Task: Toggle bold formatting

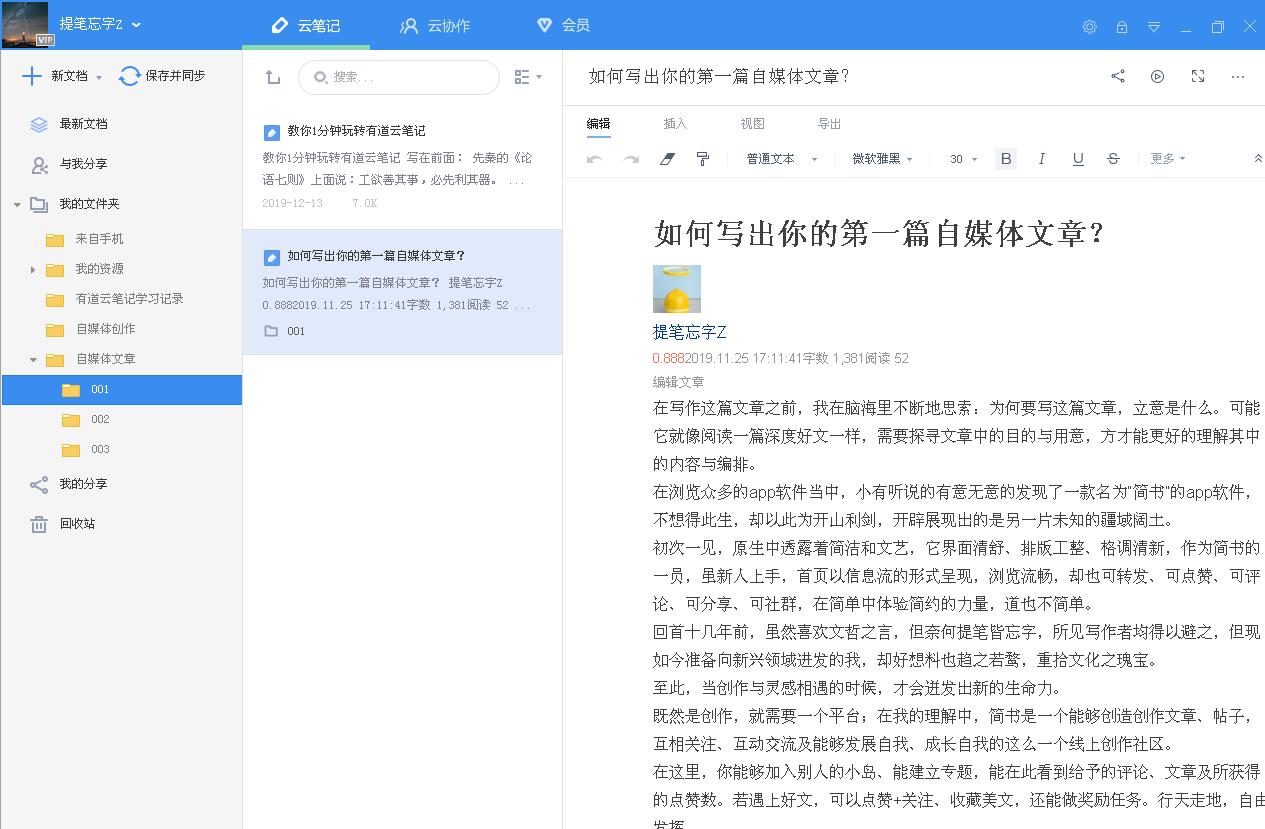Action: [1005, 158]
